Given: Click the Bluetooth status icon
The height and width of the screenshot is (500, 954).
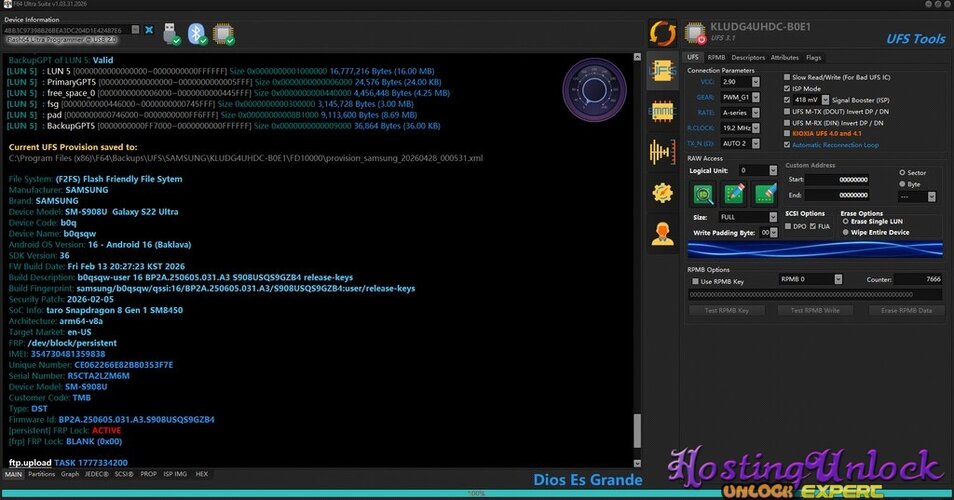Looking at the screenshot, I should point(197,33).
